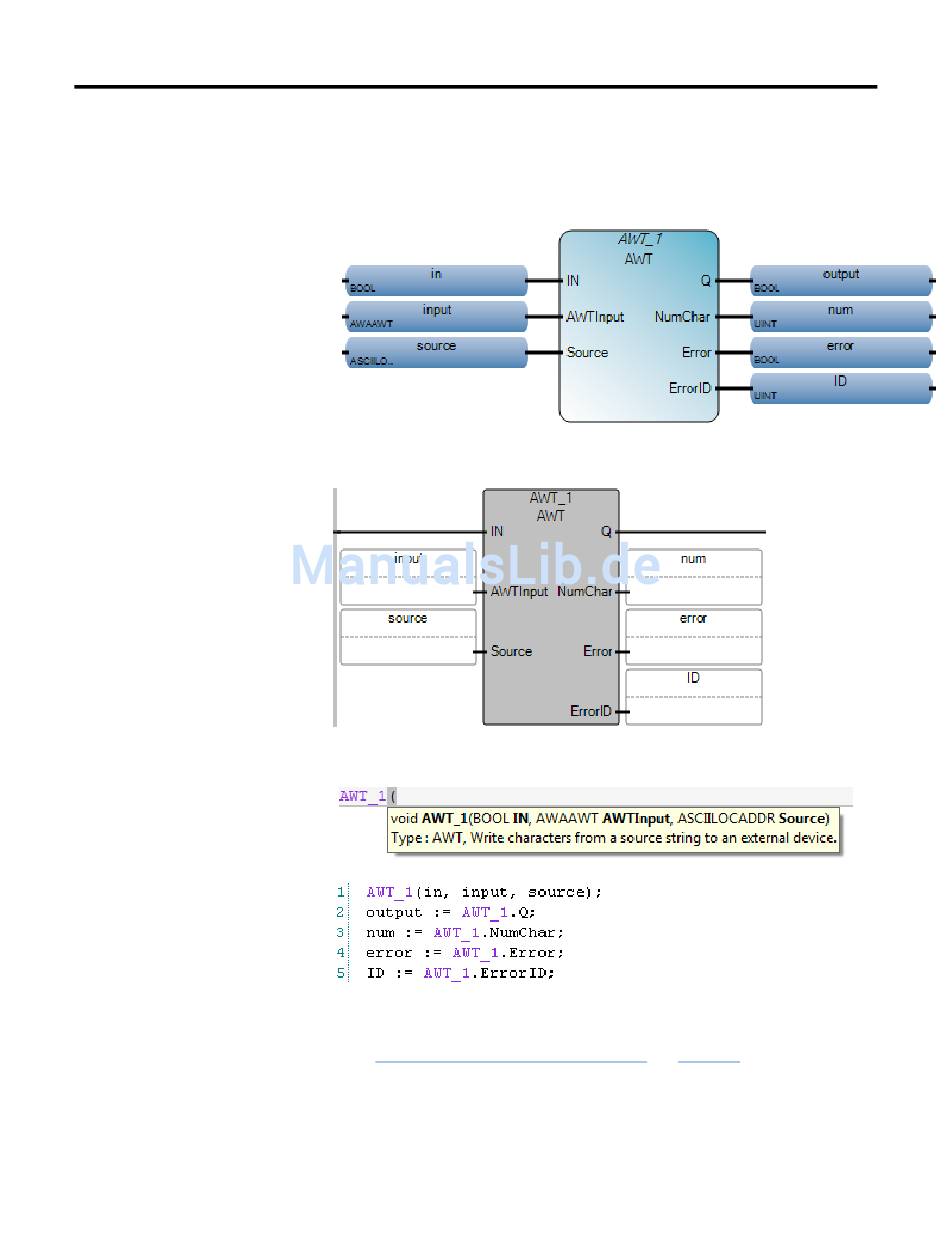Click the Q pin on the gray ladder block

click(606, 532)
